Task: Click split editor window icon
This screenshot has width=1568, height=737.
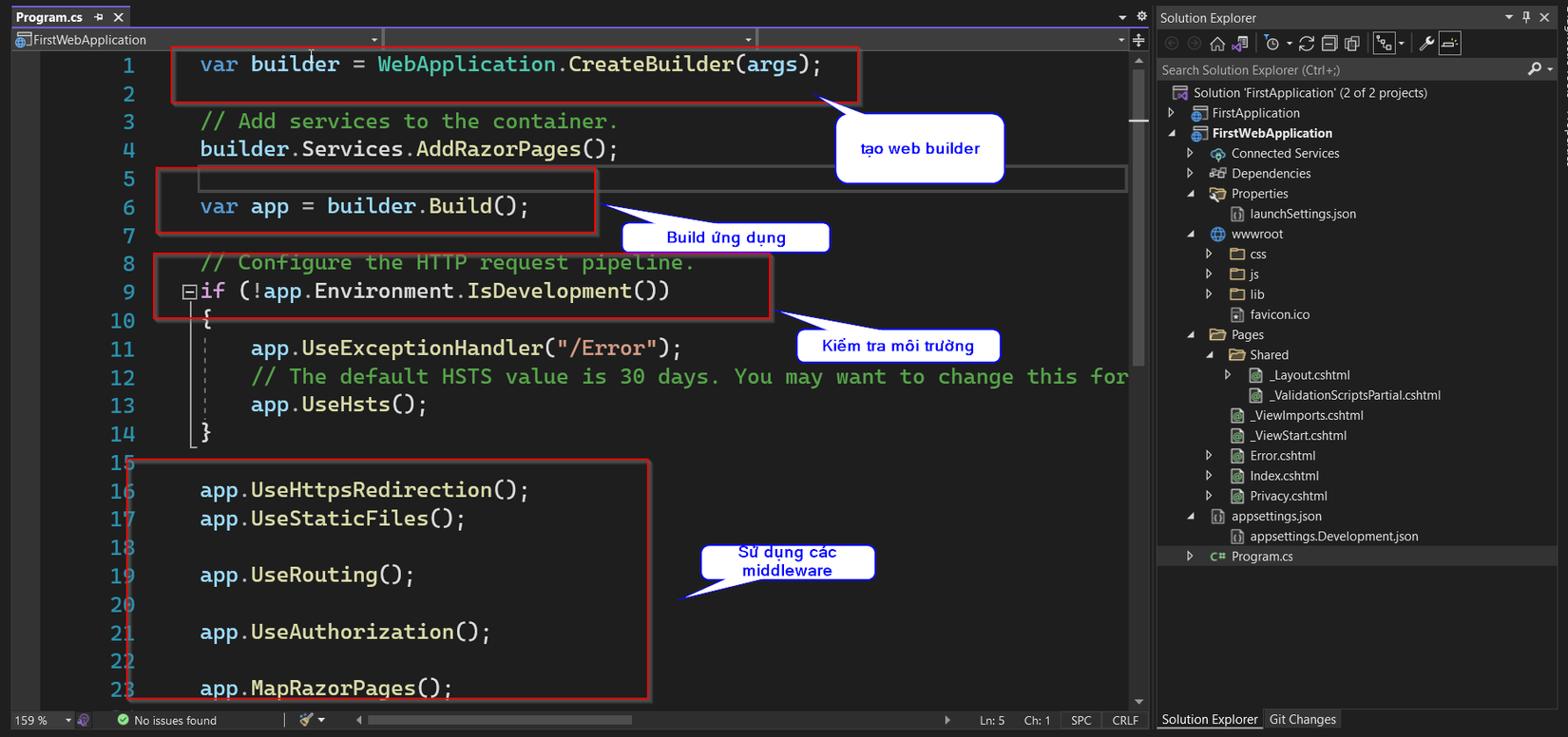Action: 1138,39
